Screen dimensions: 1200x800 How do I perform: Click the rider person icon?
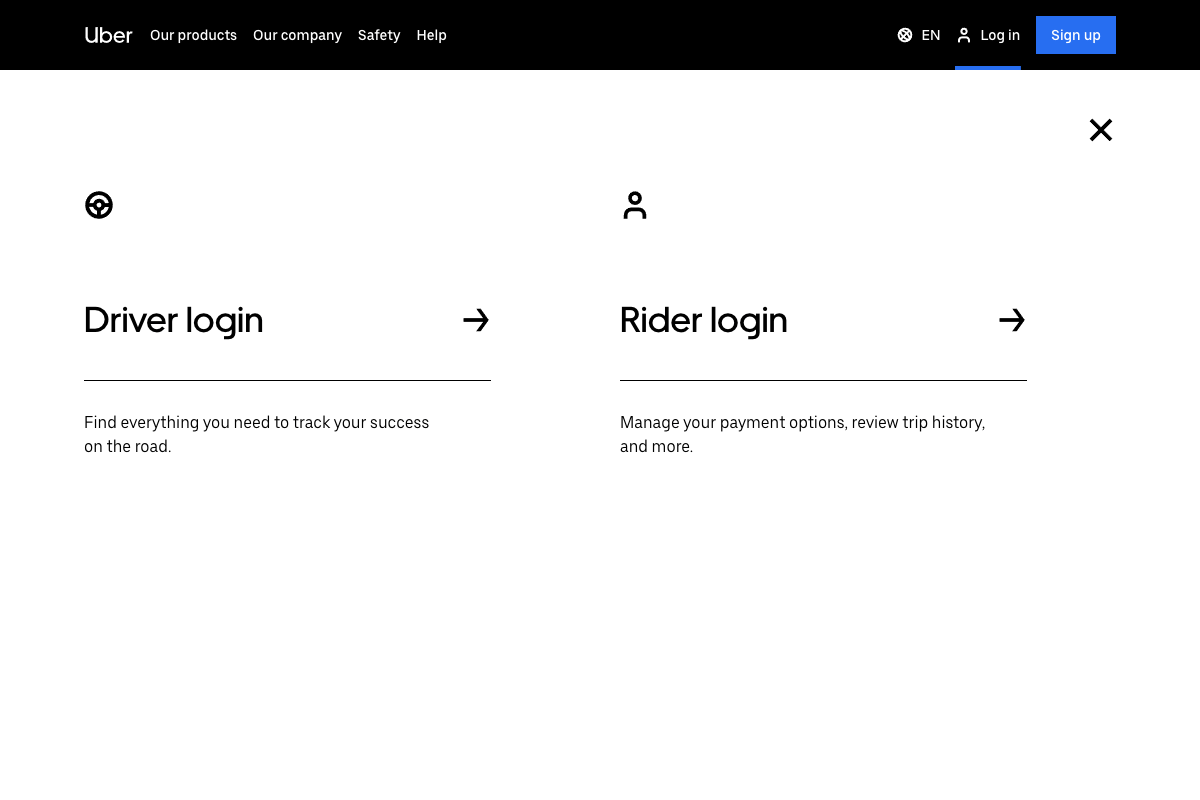635,205
